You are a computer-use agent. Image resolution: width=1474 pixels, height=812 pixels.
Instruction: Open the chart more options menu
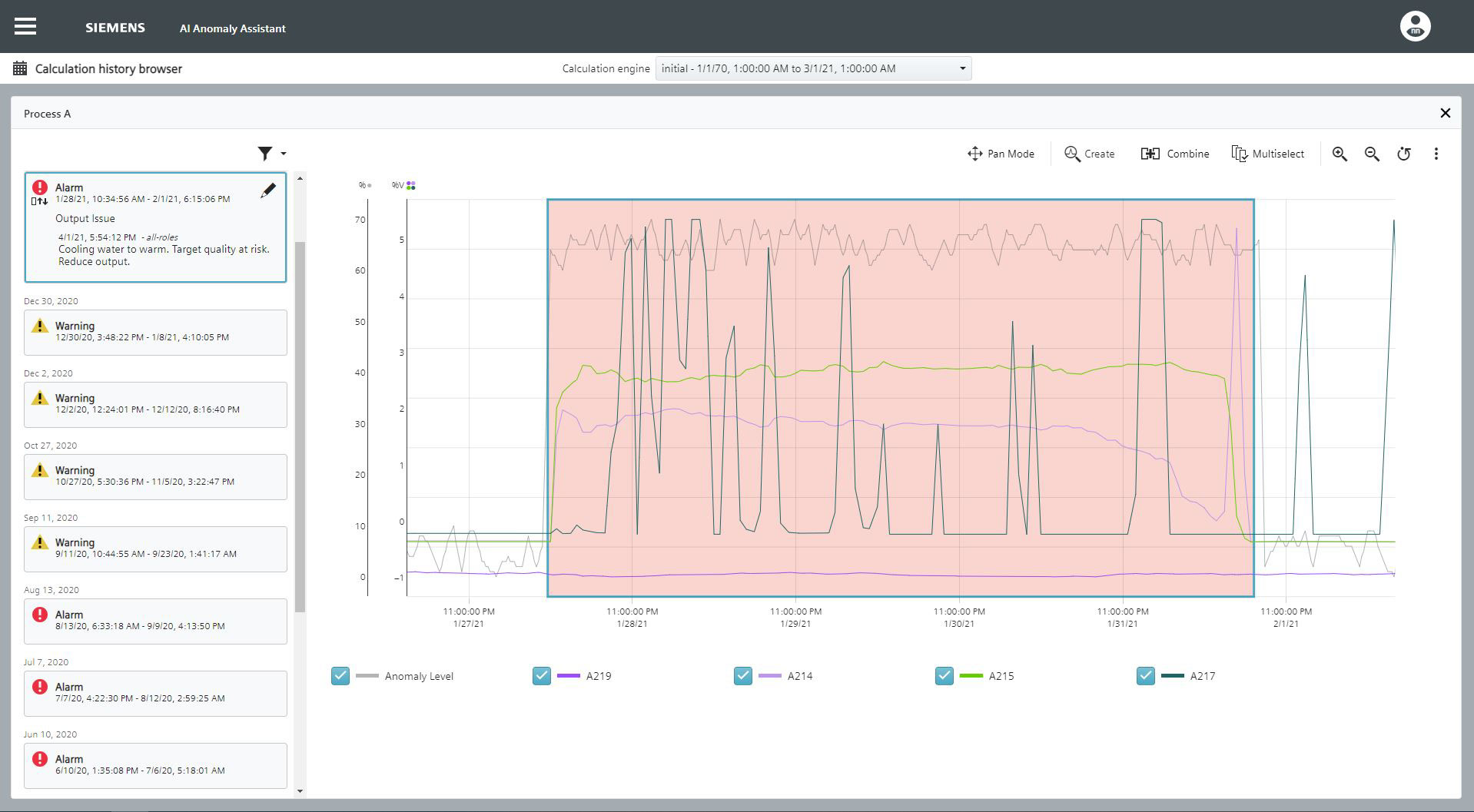(1436, 154)
